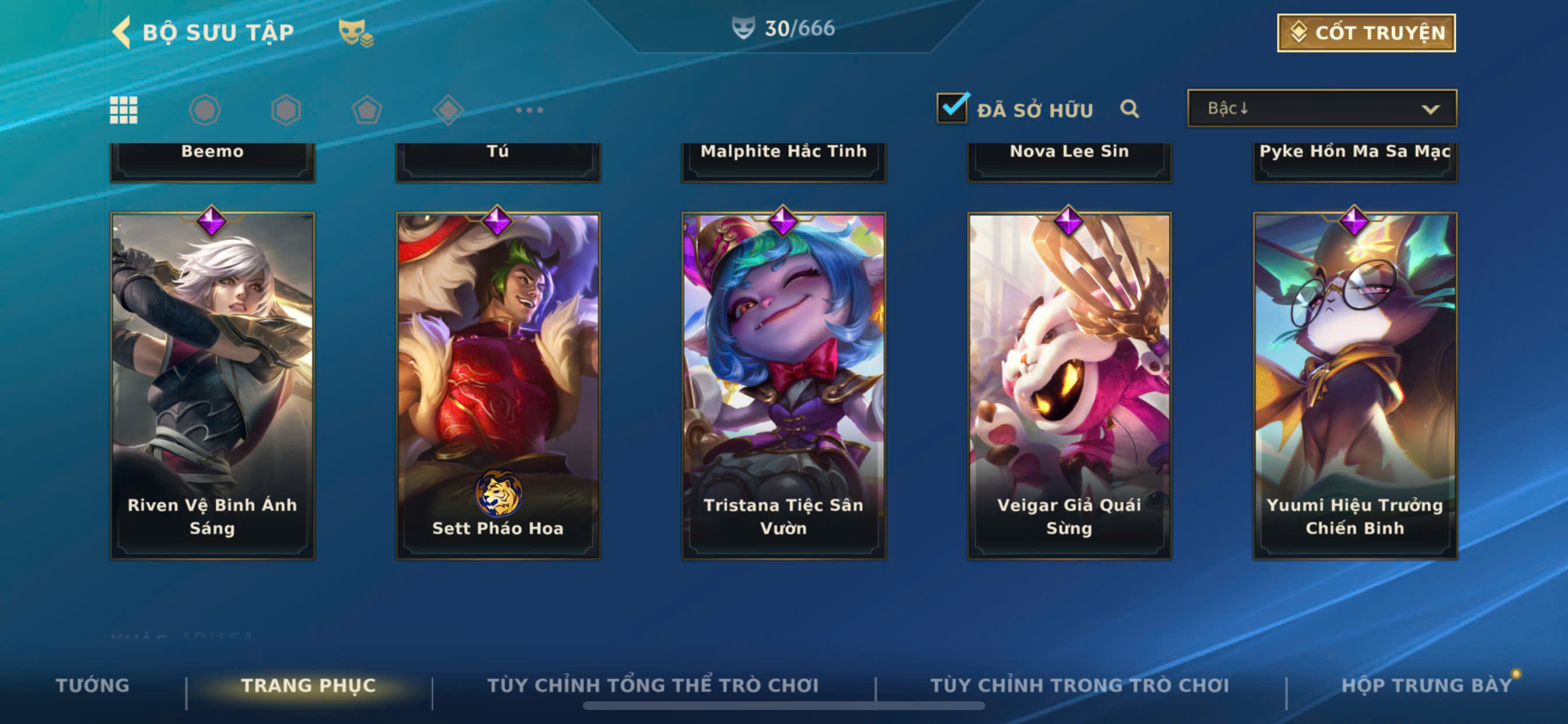
Task: Expand the Bậc sort dropdown
Action: (1321, 108)
